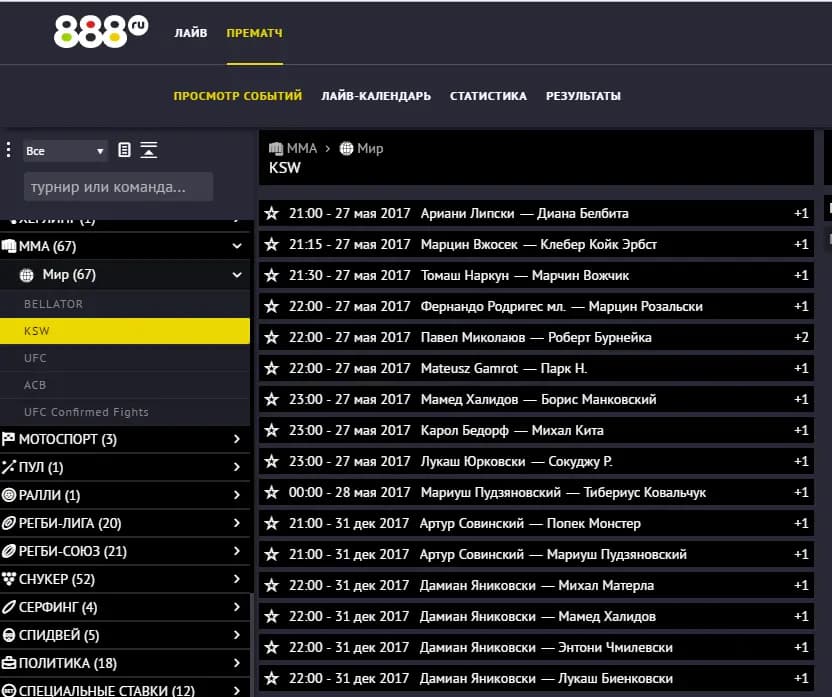Open +2 markets for Миколаюв — Бурнейка
The image size is (832, 697).
click(x=801, y=337)
